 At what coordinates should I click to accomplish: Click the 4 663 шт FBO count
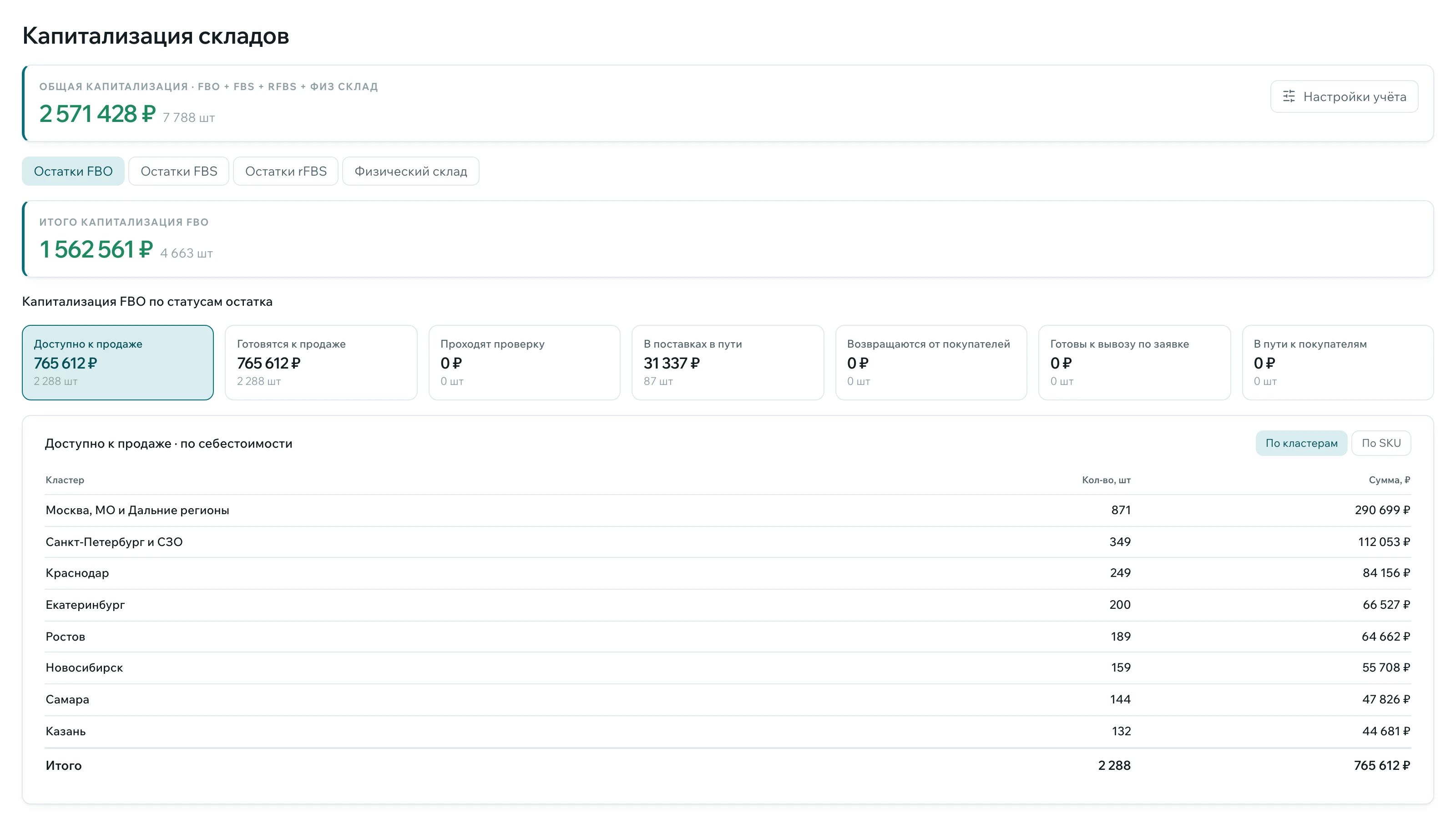187,253
